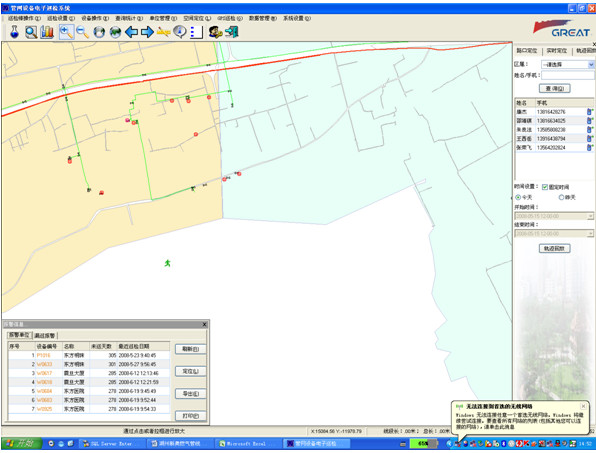Click the magnifier search toolbar icon

pos(31,32)
